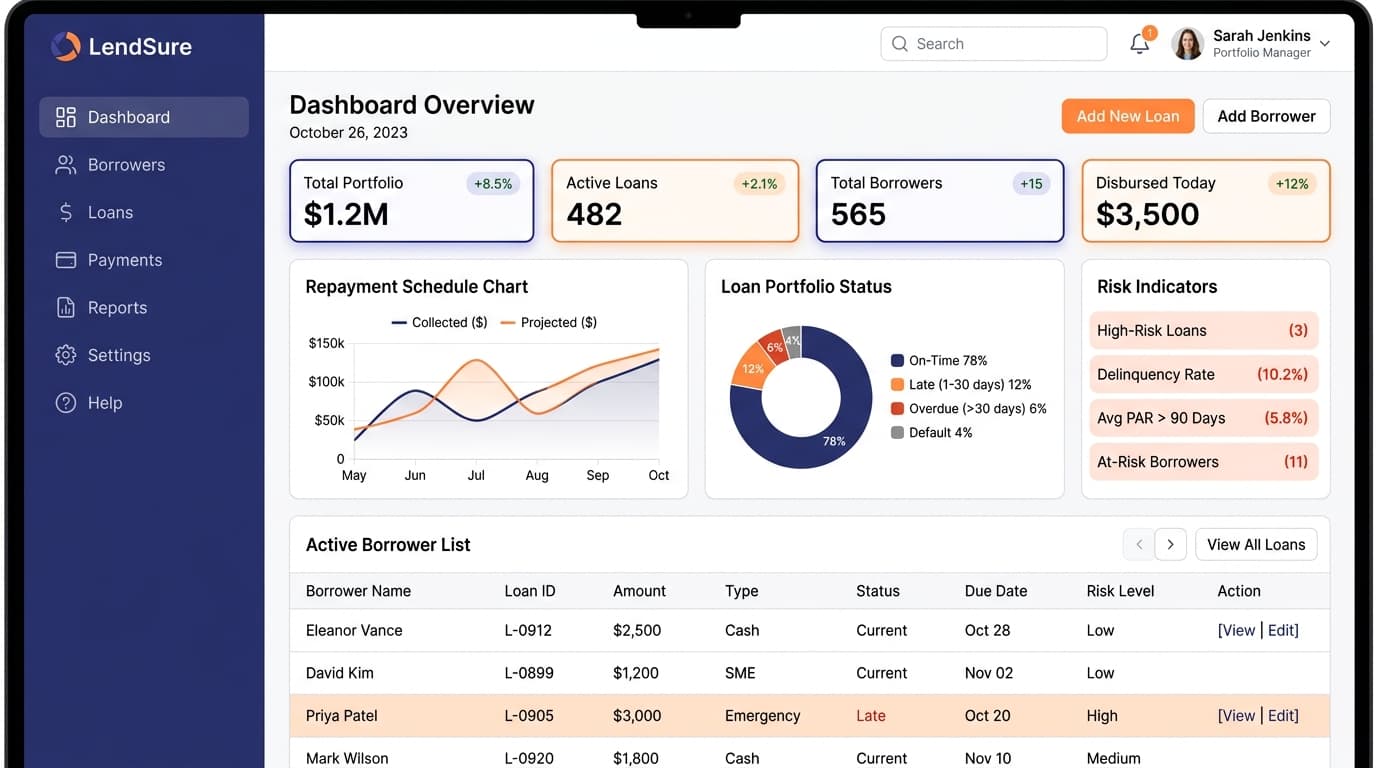Click the Projected ($) legend entry
Viewport: 1376px width, 768px height.
coord(548,322)
